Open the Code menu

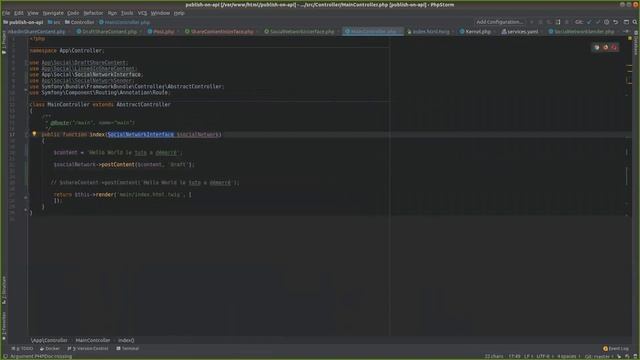(x=73, y=13)
